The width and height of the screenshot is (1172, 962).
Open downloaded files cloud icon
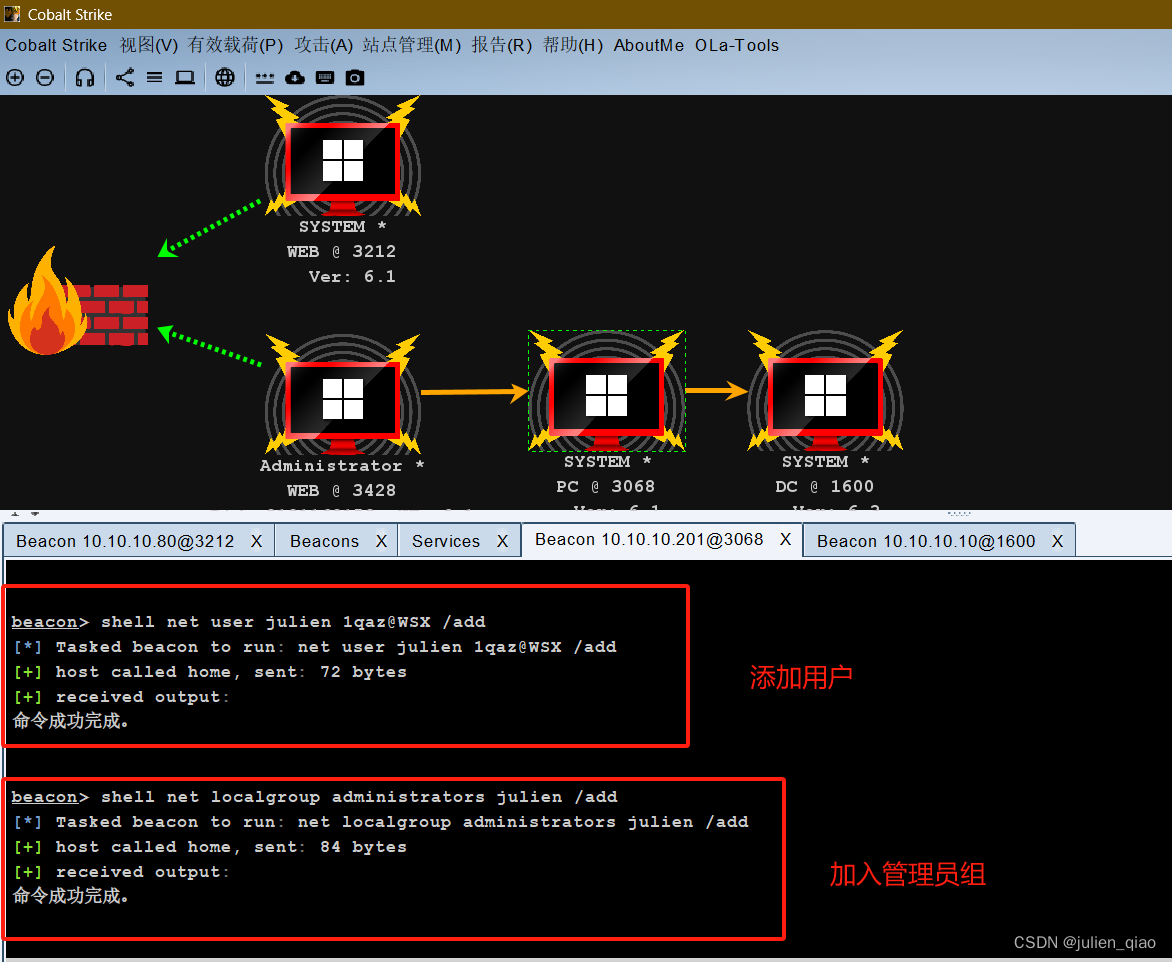(295, 77)
